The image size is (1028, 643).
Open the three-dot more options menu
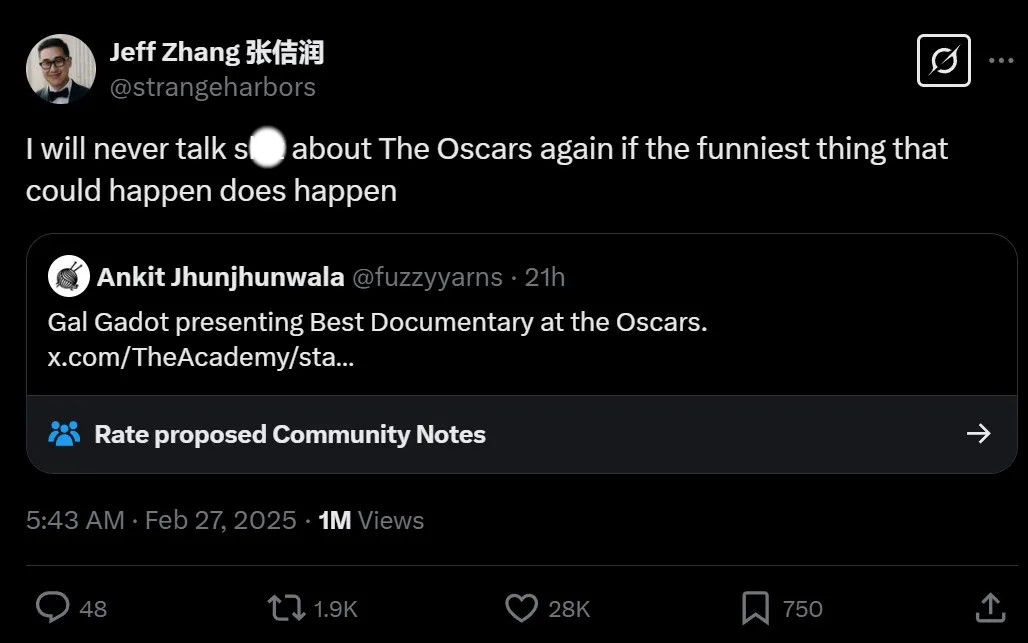pos(1001,61)
